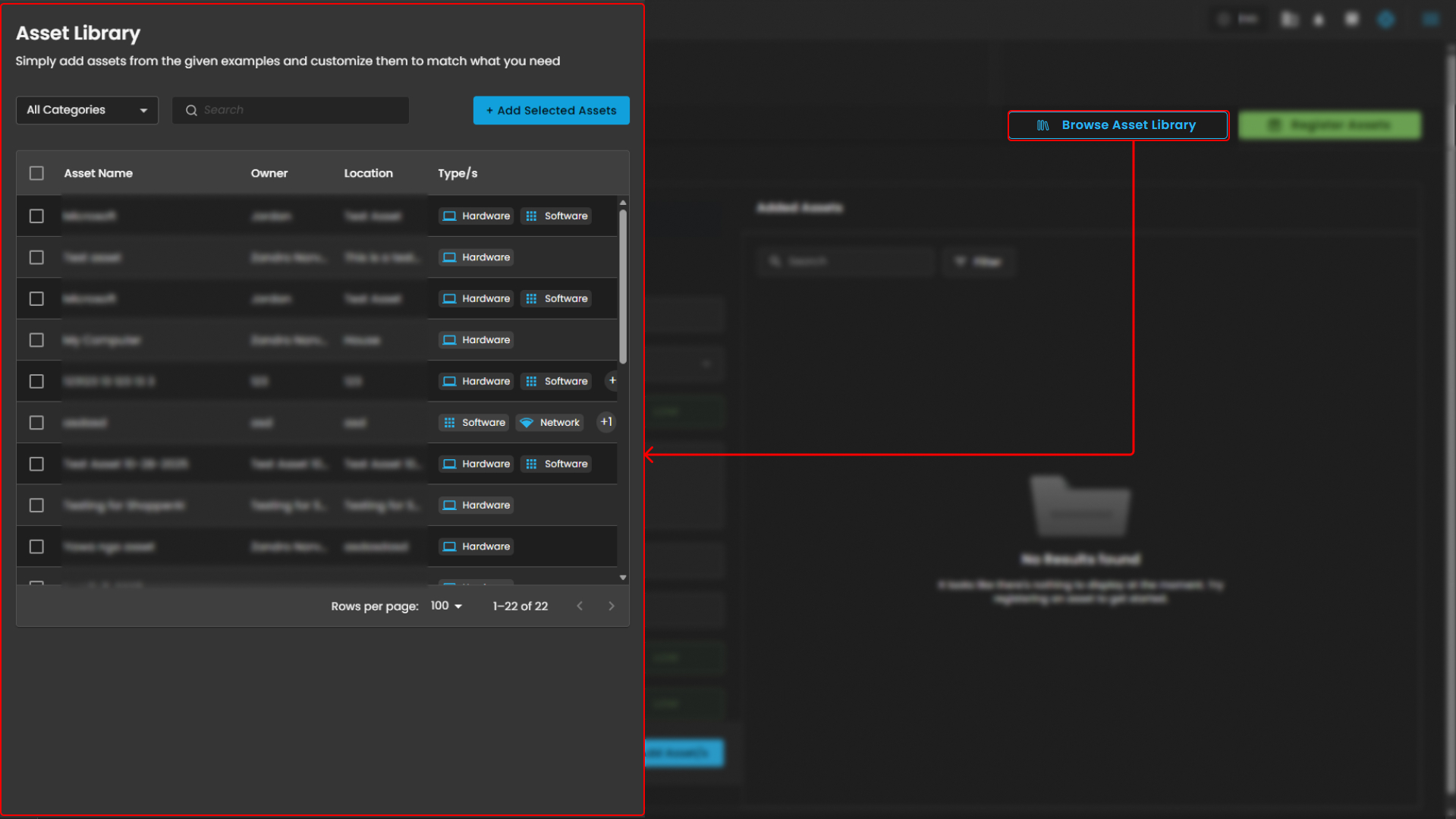Click Add Selected Assets button
This screenshot has width=1456, height=819.
[551, 111]
